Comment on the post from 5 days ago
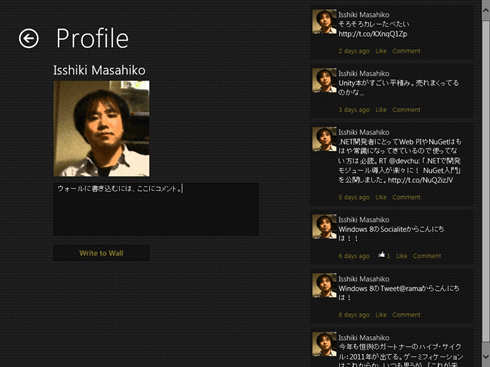Screen dimensions: 490x367 406,197
